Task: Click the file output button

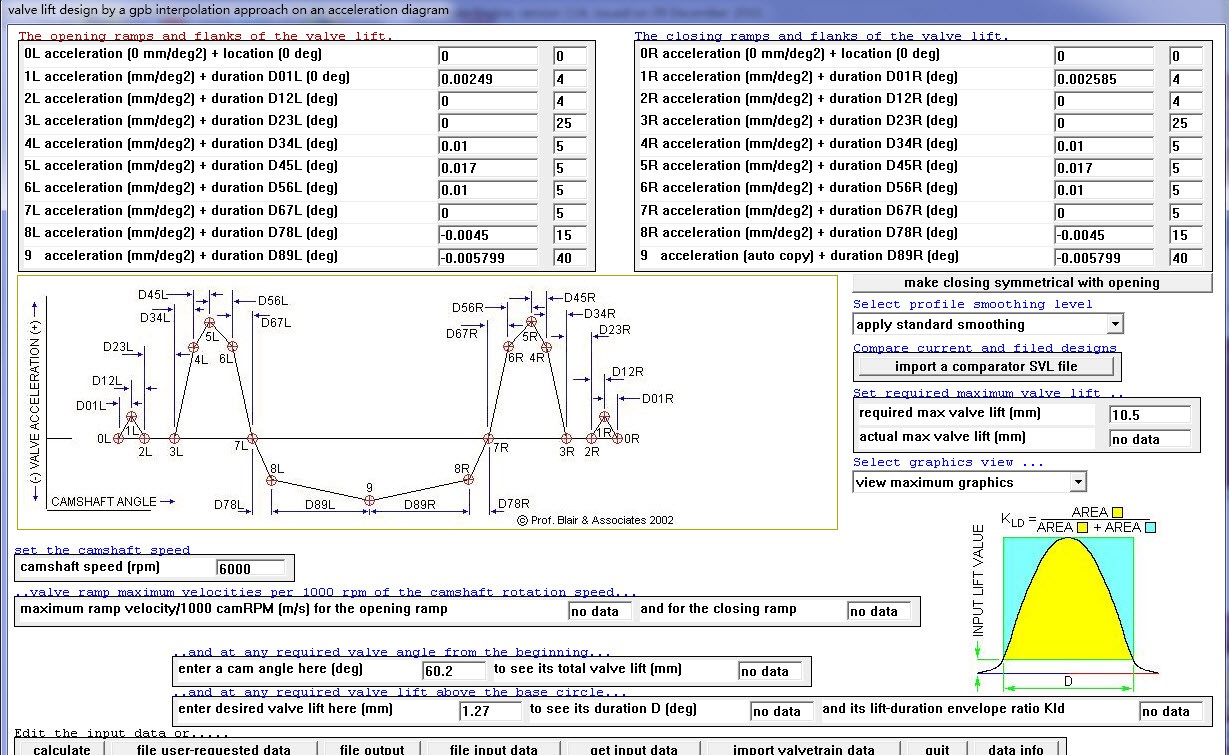Action: [x=372, y=748]
